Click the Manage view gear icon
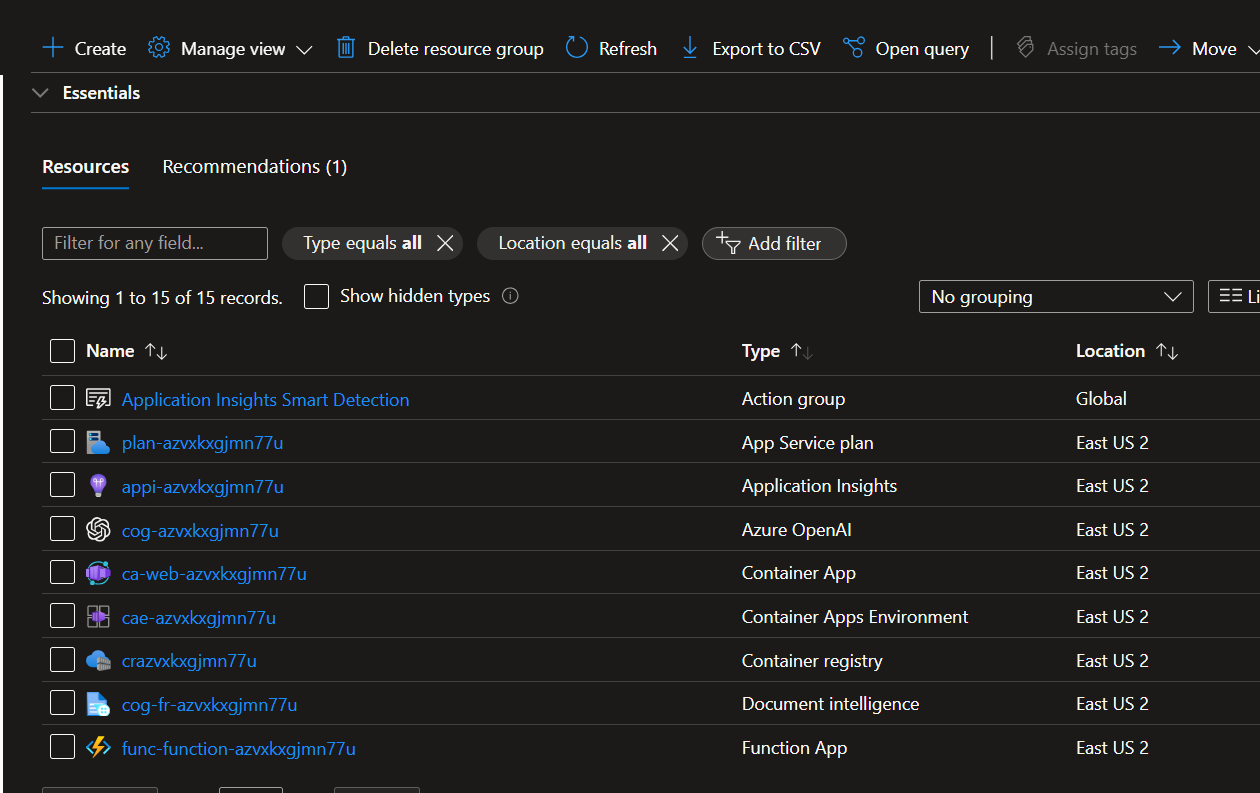 [158, 48]
